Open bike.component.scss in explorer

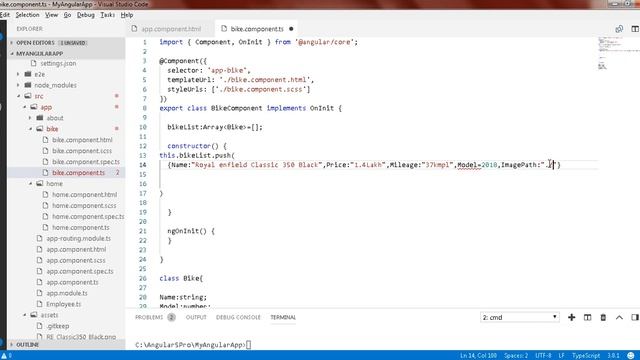[82, 151]
